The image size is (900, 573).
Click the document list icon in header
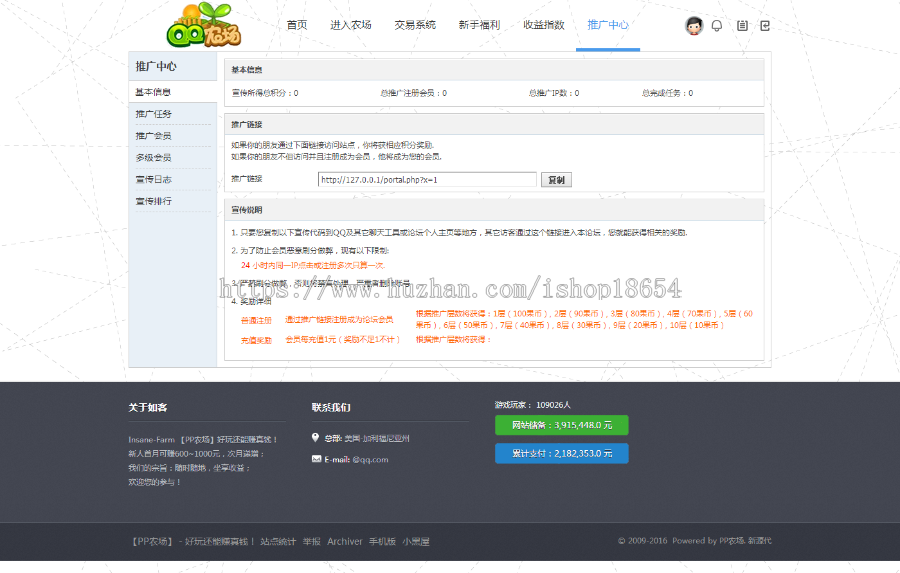[742, 25]
